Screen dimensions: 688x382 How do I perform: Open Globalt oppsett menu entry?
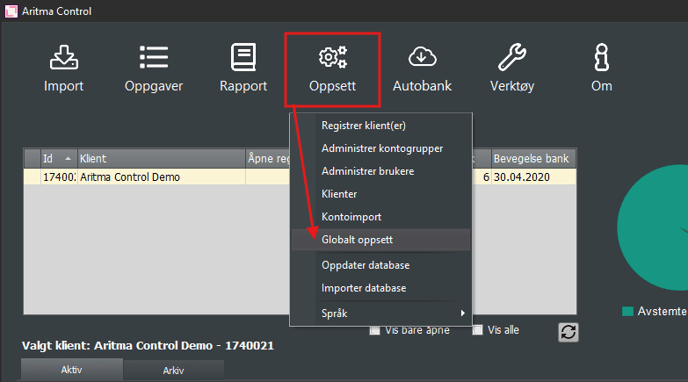(381, 239)
